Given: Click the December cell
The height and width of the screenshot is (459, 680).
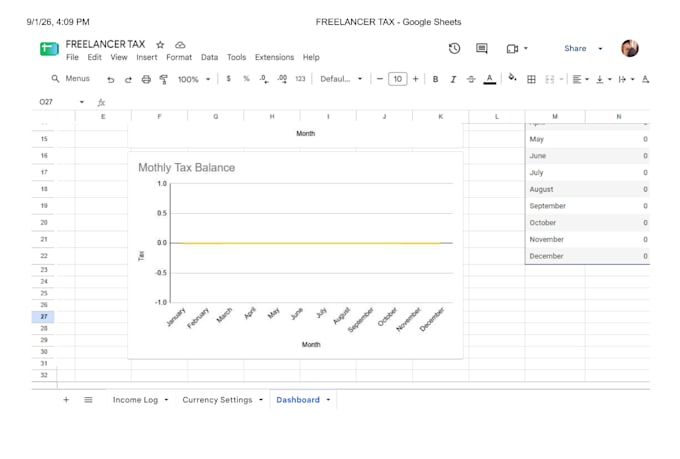Looking at the screenshot, I should click(x=555, y=256).
